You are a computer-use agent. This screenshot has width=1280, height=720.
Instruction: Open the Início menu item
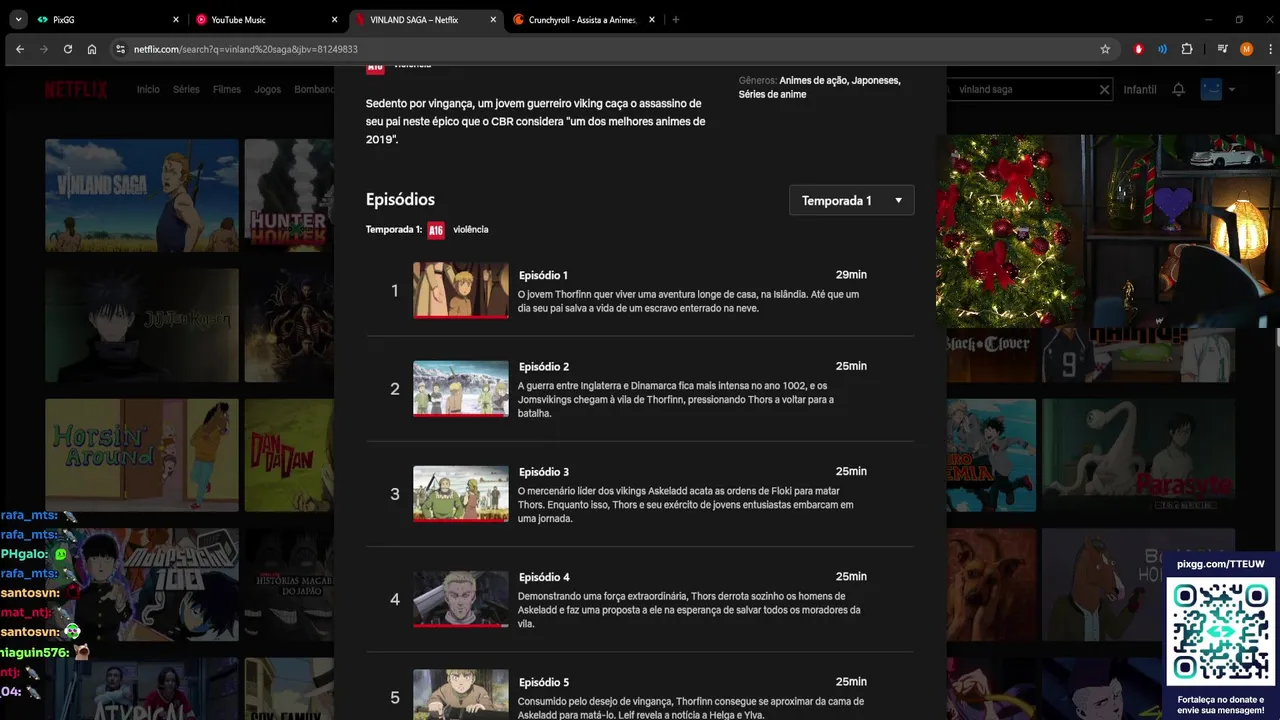point(148,89)
